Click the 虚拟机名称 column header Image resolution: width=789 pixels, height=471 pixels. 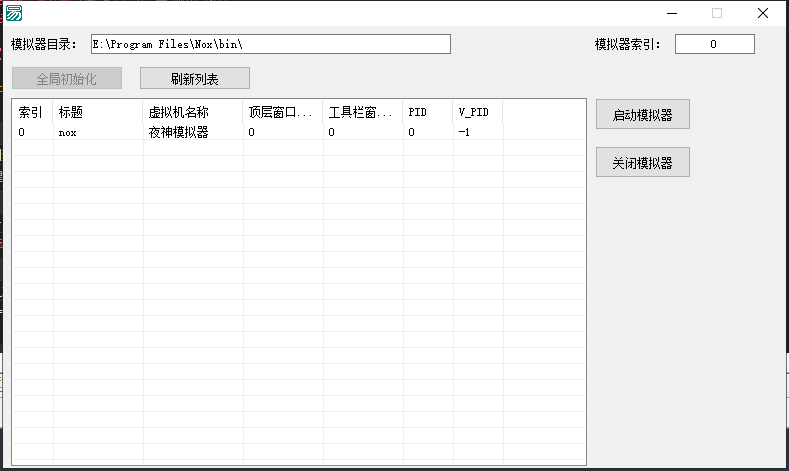pos(193,112)
